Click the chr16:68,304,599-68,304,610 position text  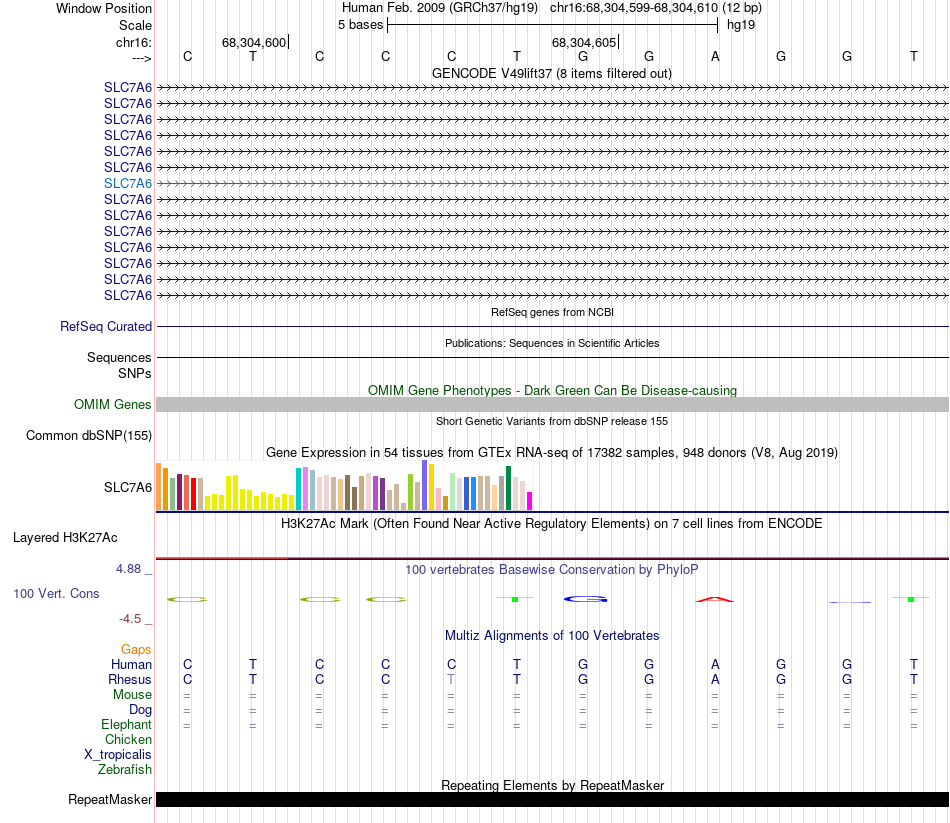pos(634,8)
